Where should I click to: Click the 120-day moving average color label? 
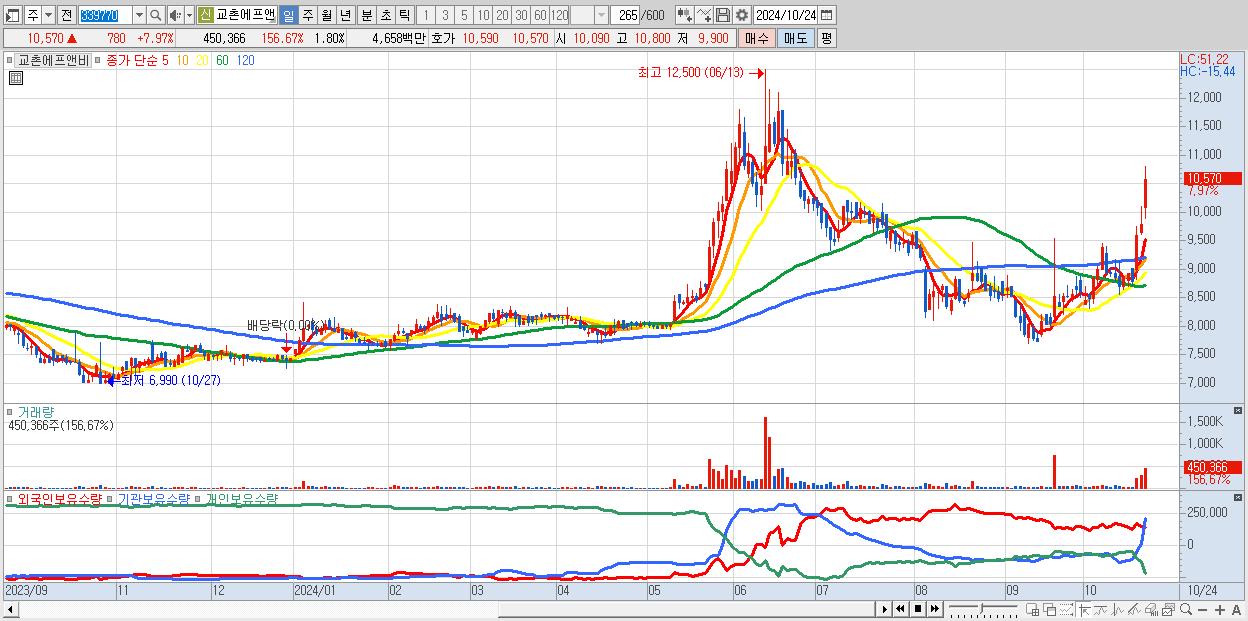click(x=245, y=60)
